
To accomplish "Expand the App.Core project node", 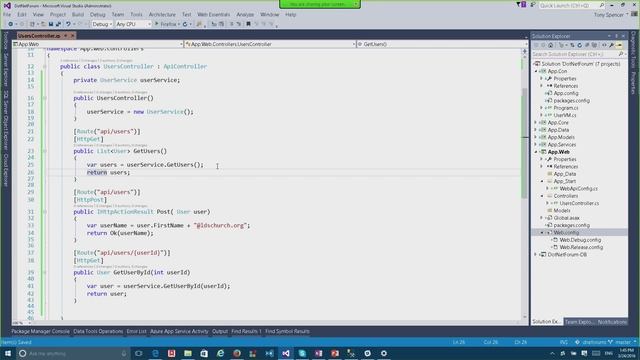I will [x=536, y=122].
